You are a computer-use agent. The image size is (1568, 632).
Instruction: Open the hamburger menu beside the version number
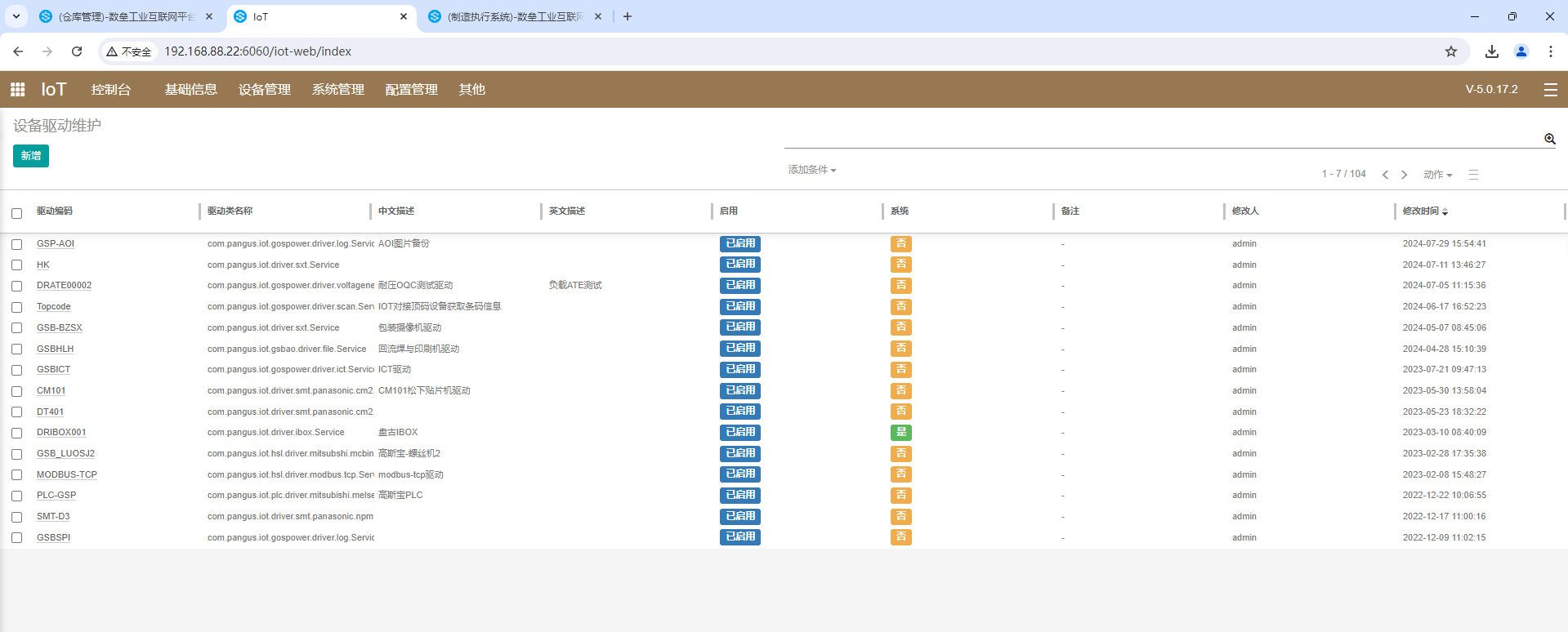tap(1550, 90)
